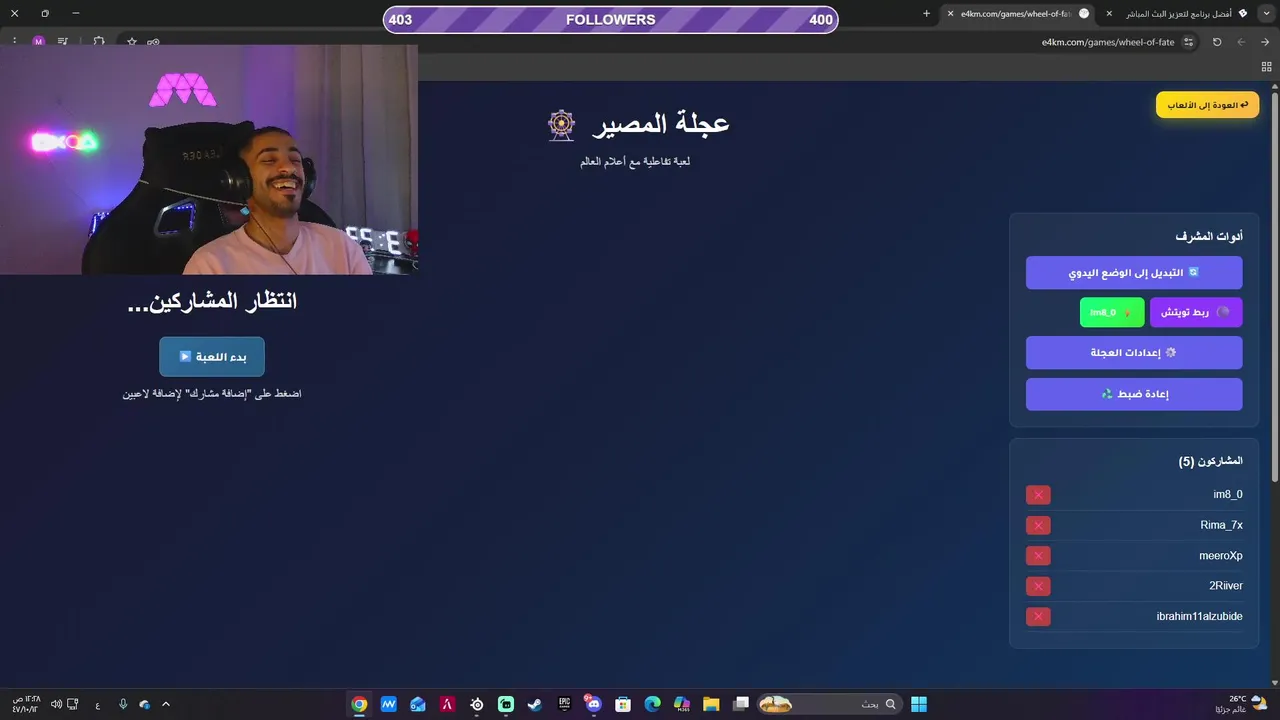Click the green im8_0 connected account badge
Screen dimensions: 1280x720
tap(1112, 312)
